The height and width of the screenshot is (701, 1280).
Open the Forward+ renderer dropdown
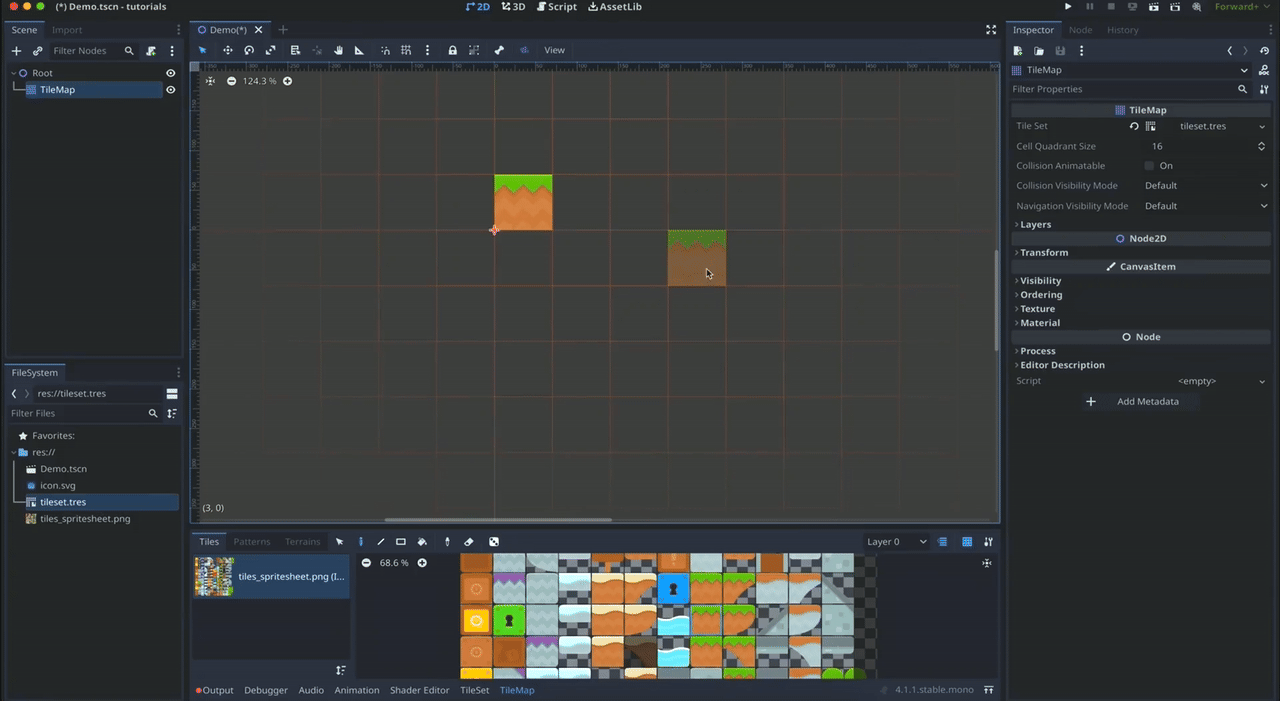click(x=1241, y=7)
